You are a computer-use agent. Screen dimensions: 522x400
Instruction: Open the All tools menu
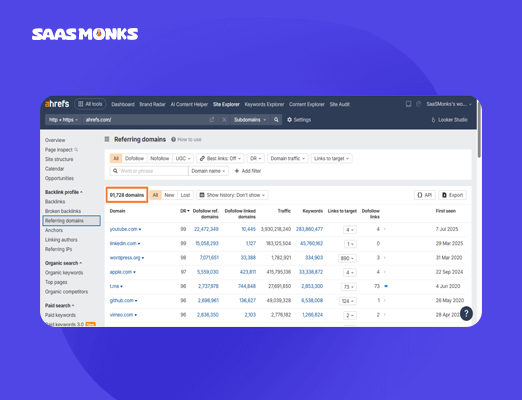90,104
